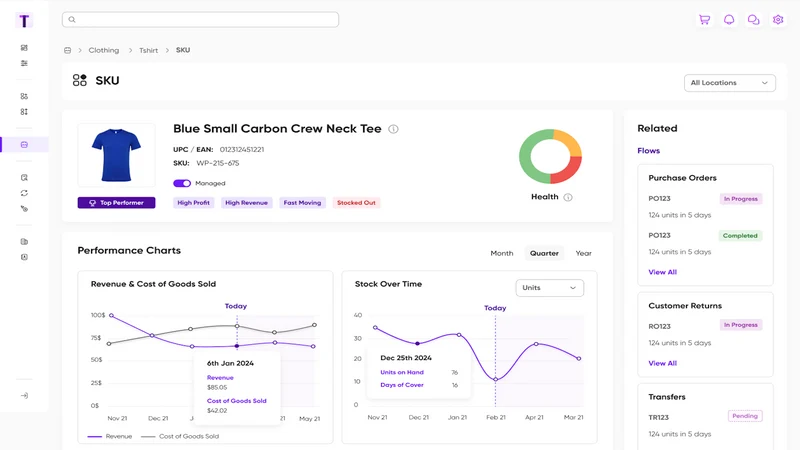Select the highlighted inventory box icon in the sidebar
The width and height of the screenshot is (800, 450).
(24, 145)
